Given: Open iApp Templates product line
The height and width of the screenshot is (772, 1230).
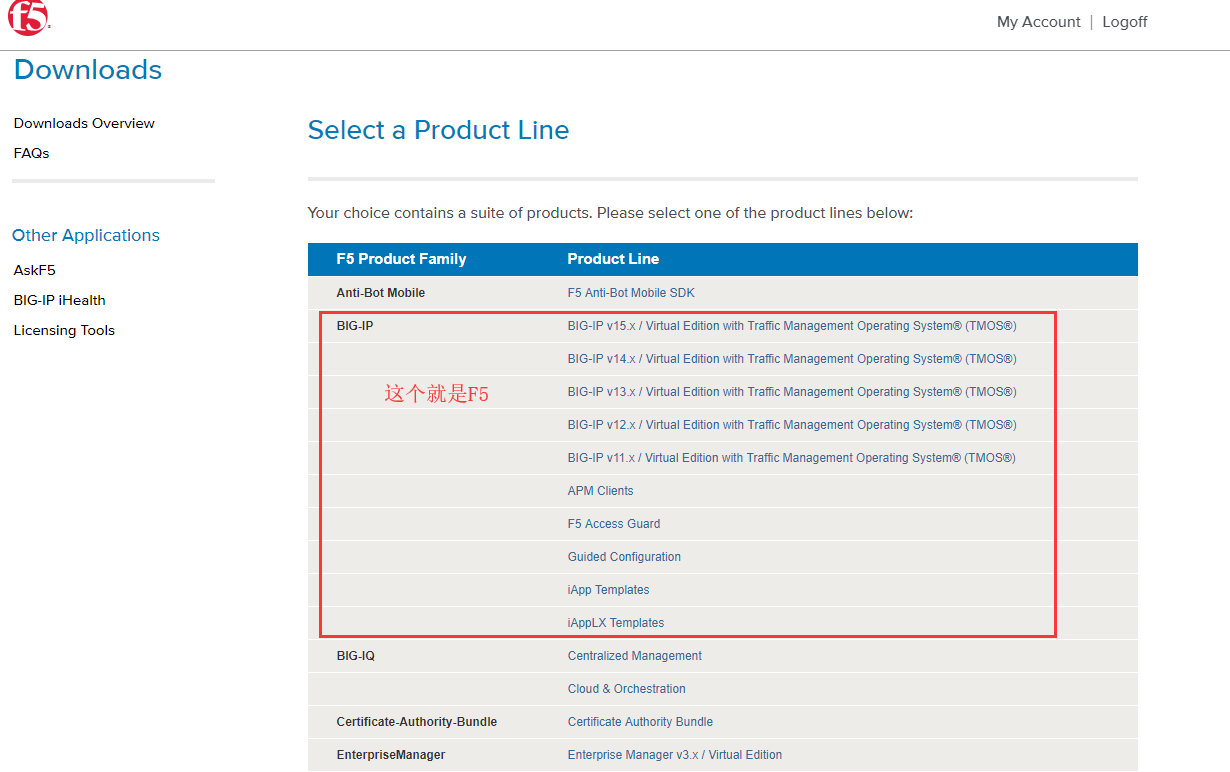Looking at the screenshot, I should (x=608, y=590).
